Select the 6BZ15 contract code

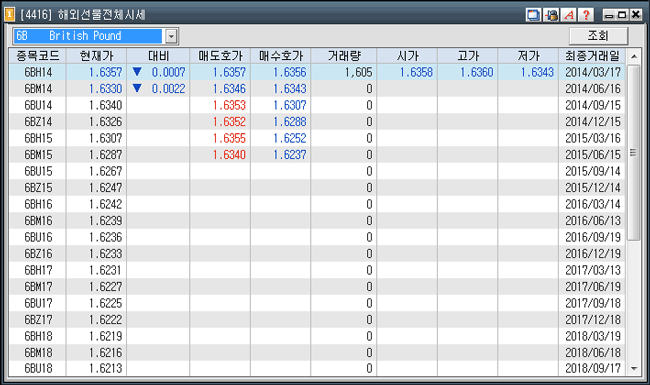coord(38,188)
